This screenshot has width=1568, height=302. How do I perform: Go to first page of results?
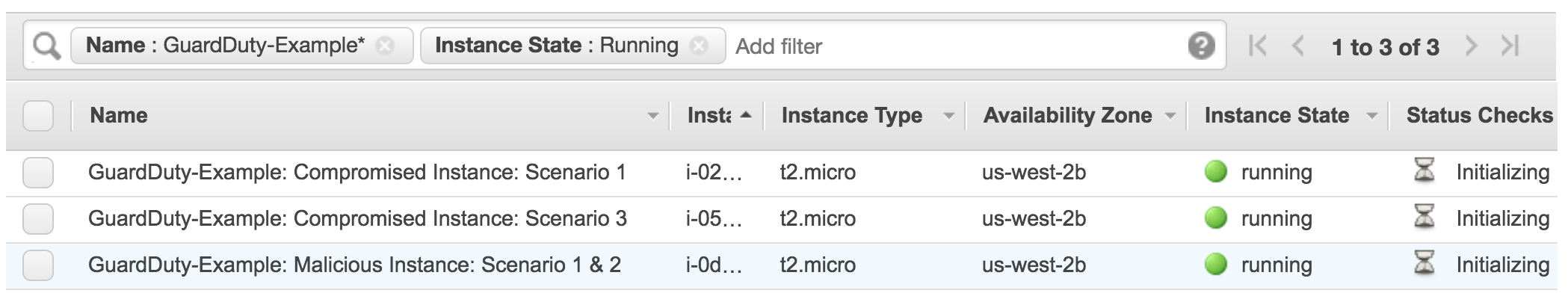coord(1258,46)
